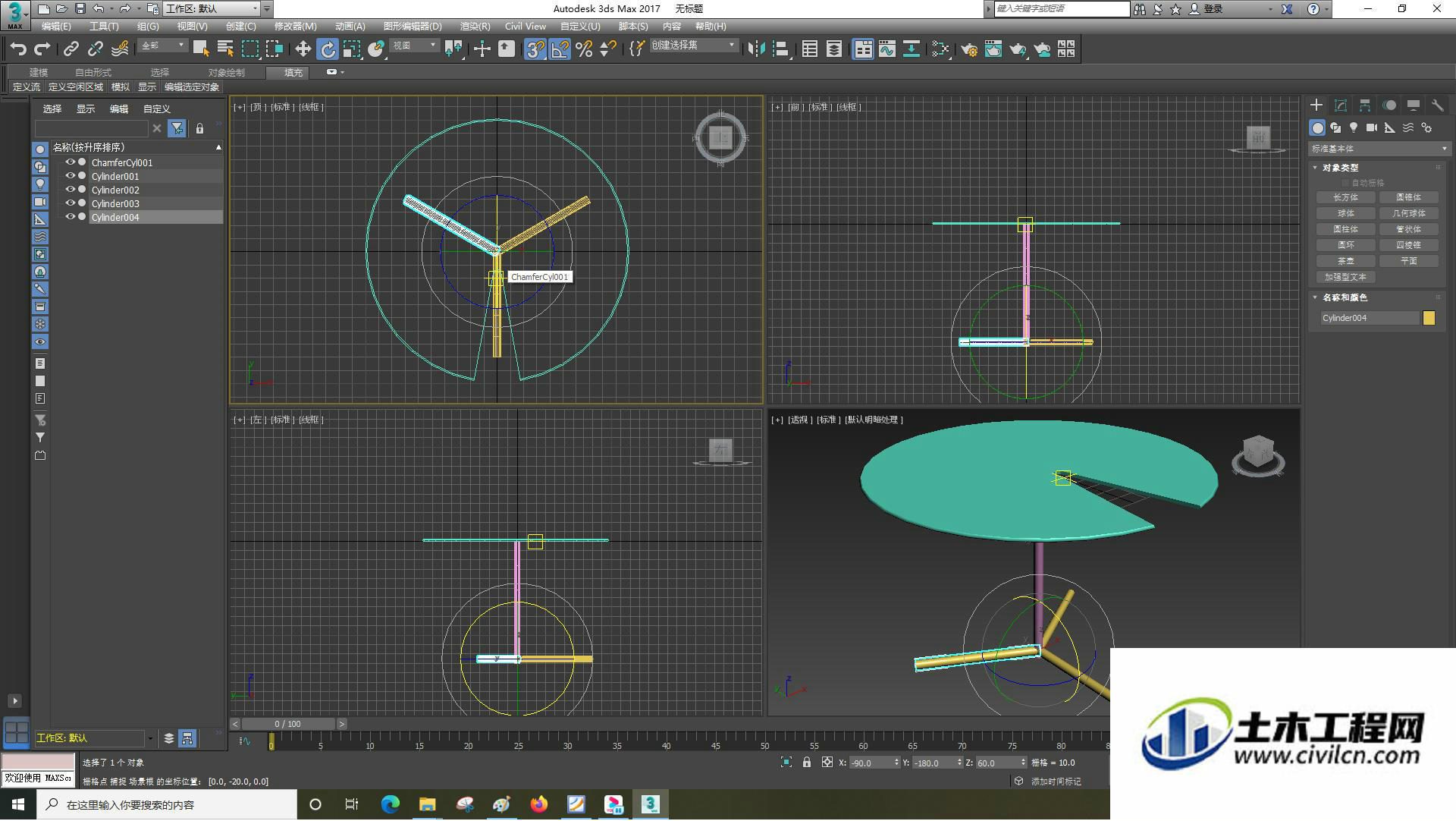Click the 球体 button
Screen dimensions: 1456x821
tap(1346, 213)
